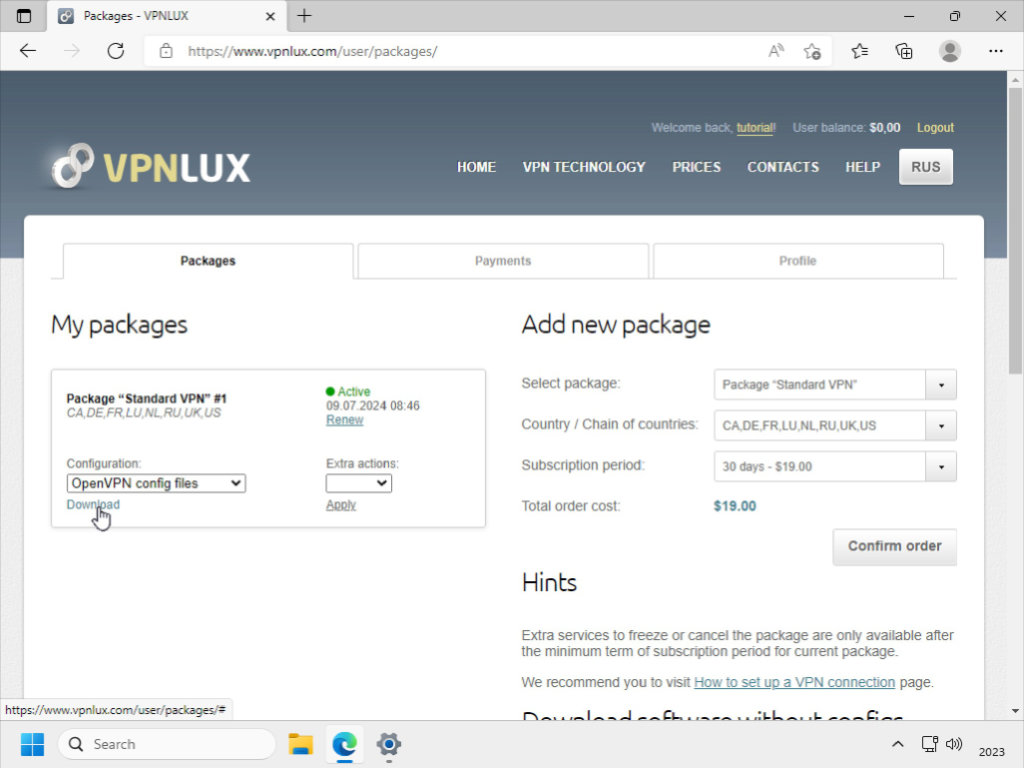1024x768 pixels.
Task: Click the user balance $0,00 text
Action: click(x=884, y=127)
